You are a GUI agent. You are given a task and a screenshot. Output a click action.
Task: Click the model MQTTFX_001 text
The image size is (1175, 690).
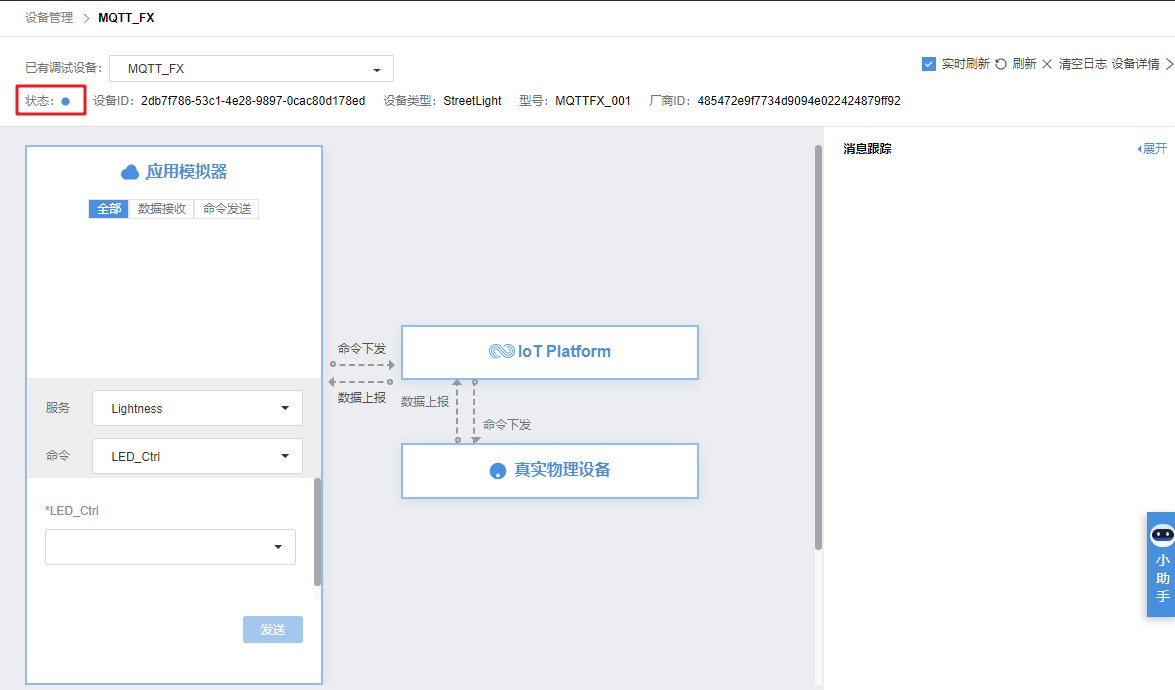pos(593,101)
